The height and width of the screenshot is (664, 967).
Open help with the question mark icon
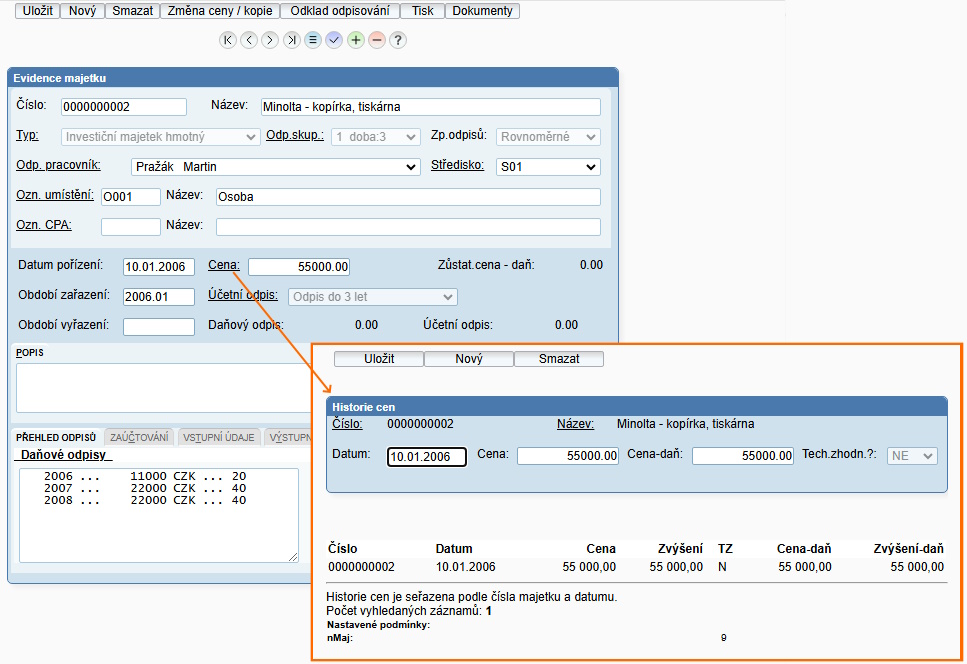pyautogui.click(x=398, y=40)
